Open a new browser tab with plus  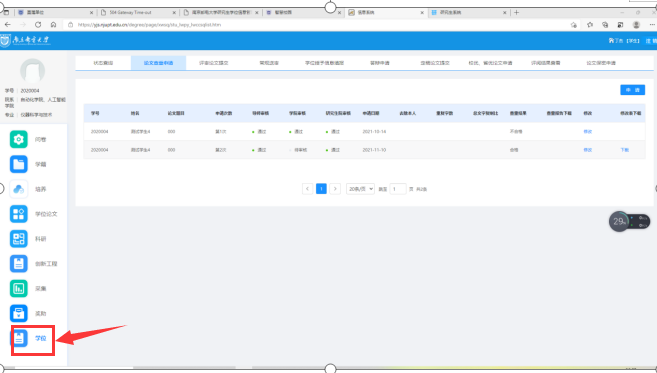[516, 13]
